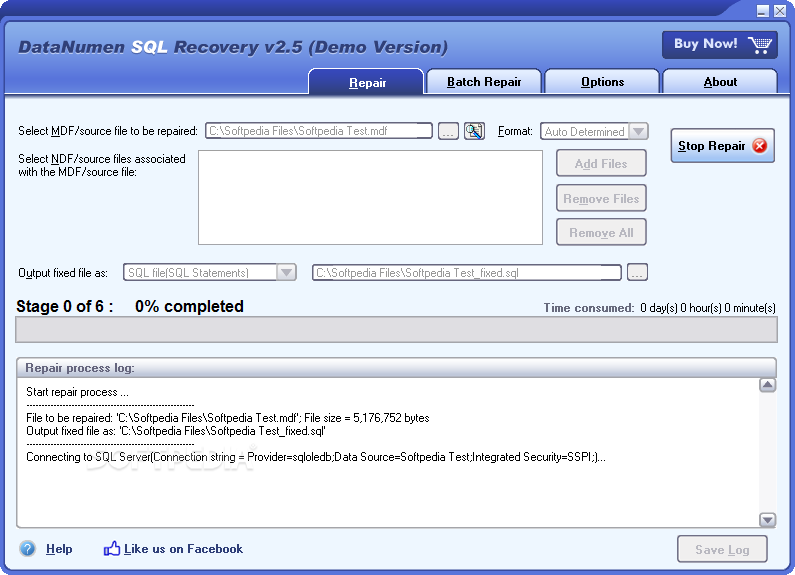Click the DataNumen SQL Recovery v2.5 title

(233, 47)
